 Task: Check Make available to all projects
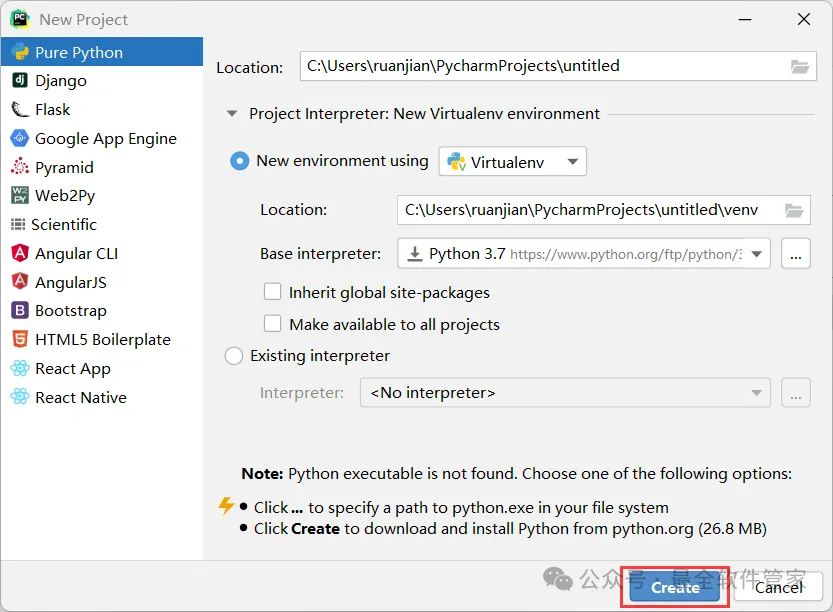click(272, 324)
